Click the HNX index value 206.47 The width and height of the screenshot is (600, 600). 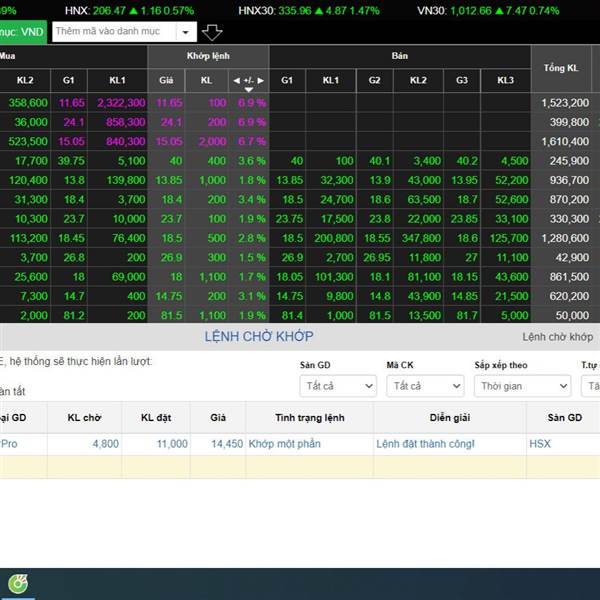(110, 10)
